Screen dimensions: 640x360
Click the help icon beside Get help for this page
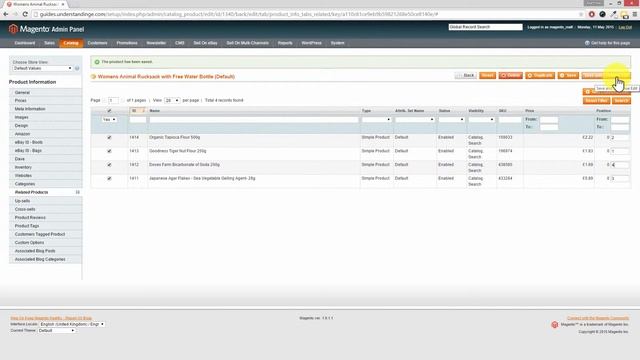tap(587, 43)
